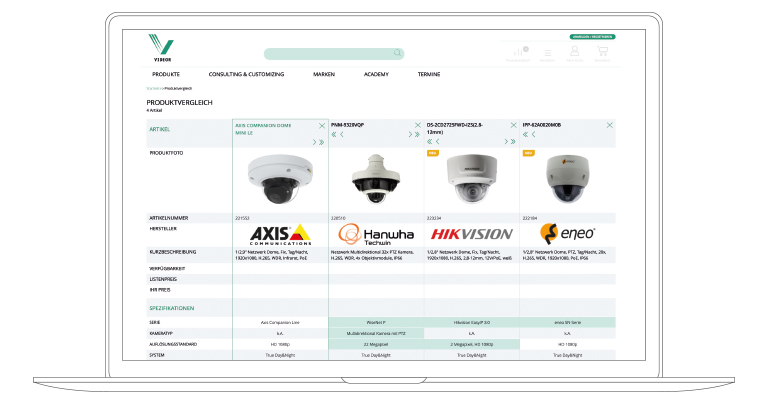The image size is (770, 403).
Task: Open the shopping cart icon
Action: (x=602, y=53)
